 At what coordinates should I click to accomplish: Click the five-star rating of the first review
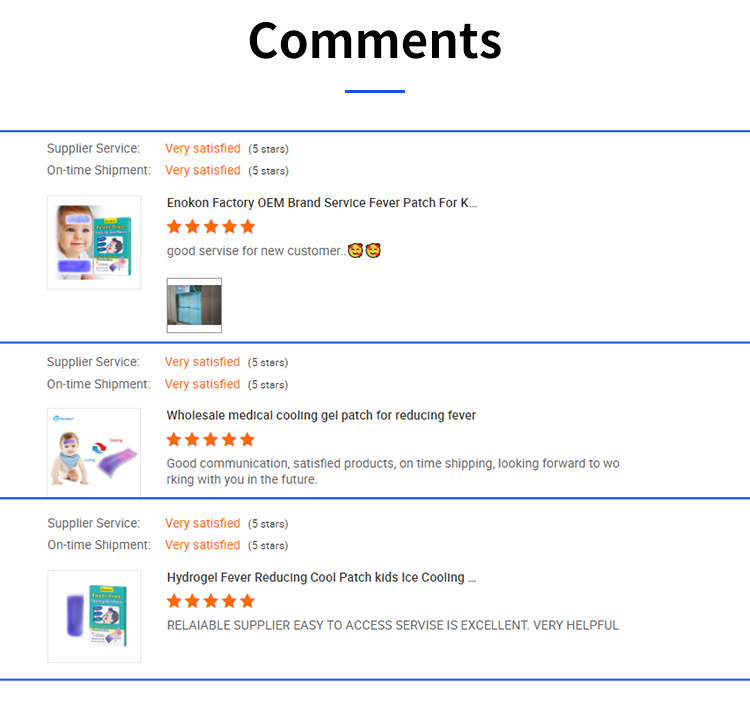coord(211,227)
